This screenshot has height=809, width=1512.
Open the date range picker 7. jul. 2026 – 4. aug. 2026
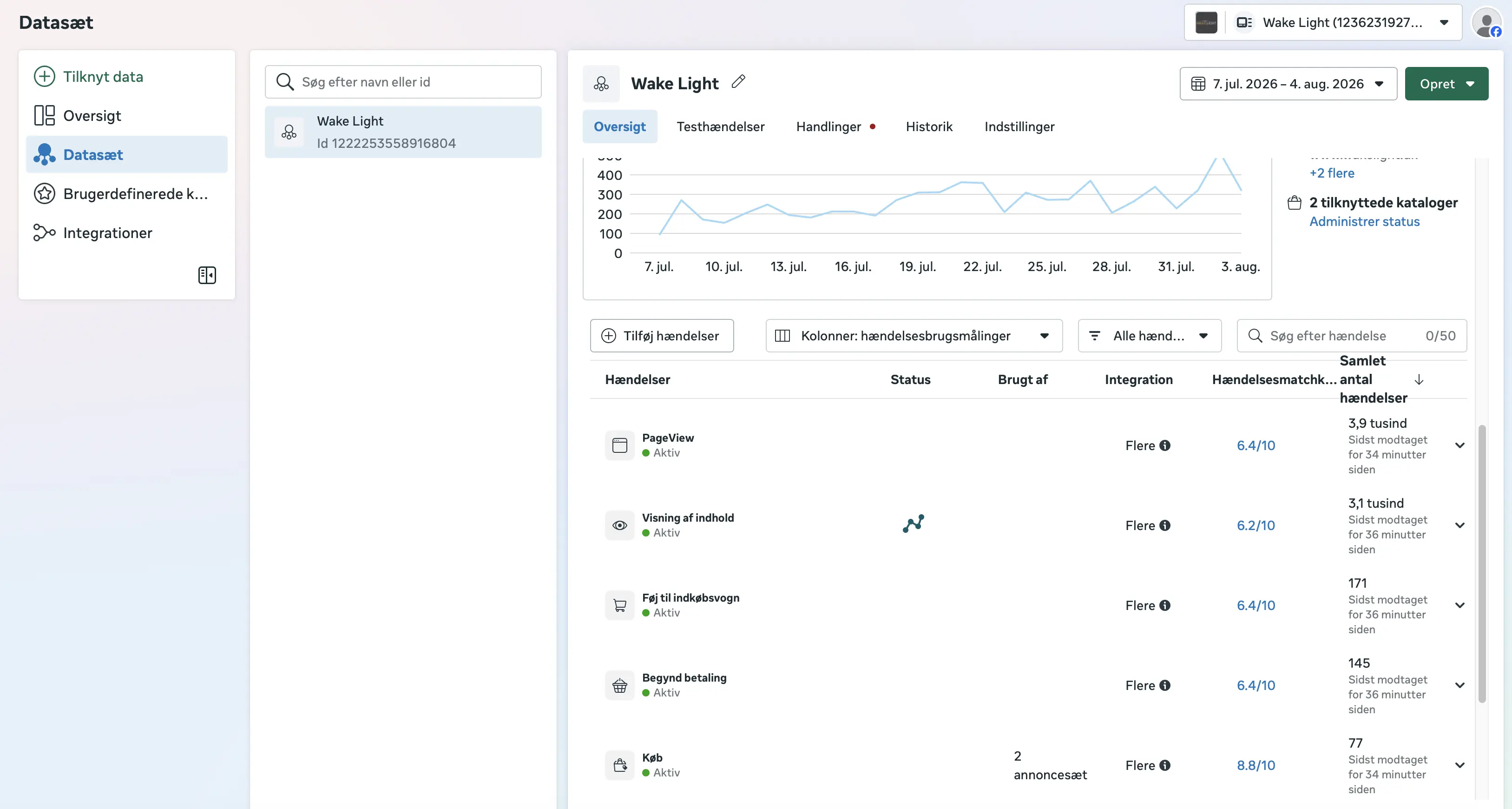[1288, 83]
